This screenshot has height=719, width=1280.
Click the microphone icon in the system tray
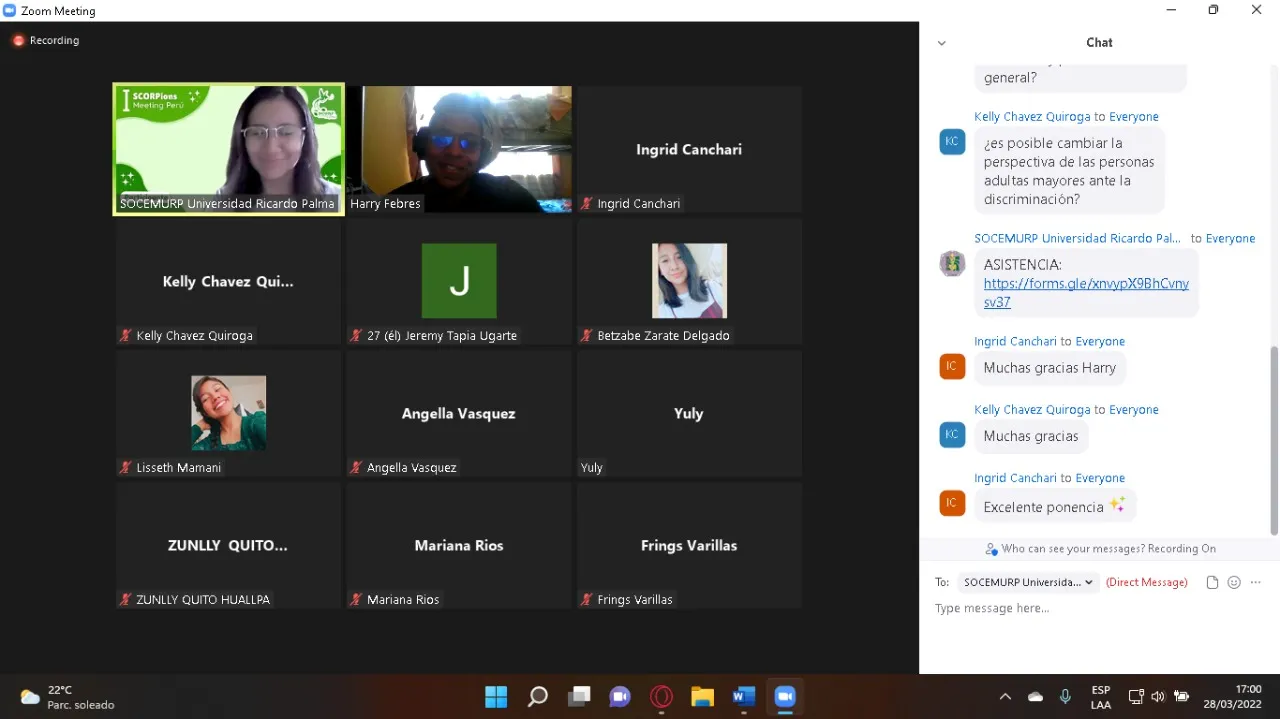point(1064,696)
